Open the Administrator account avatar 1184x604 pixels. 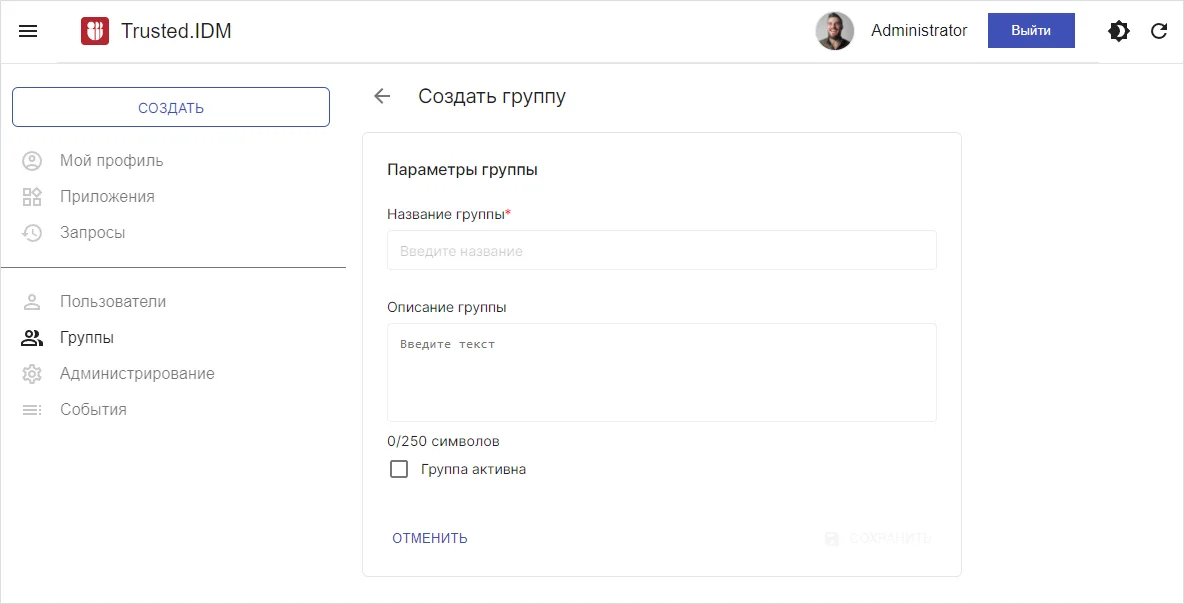tap(835, 31)
